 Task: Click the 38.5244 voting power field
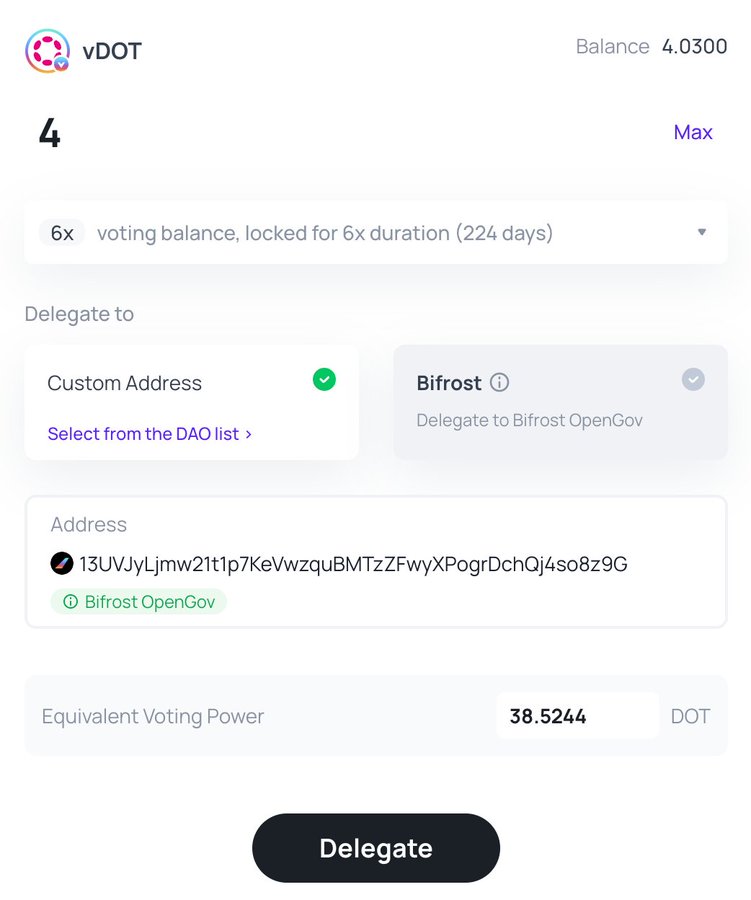coord(577,716)
